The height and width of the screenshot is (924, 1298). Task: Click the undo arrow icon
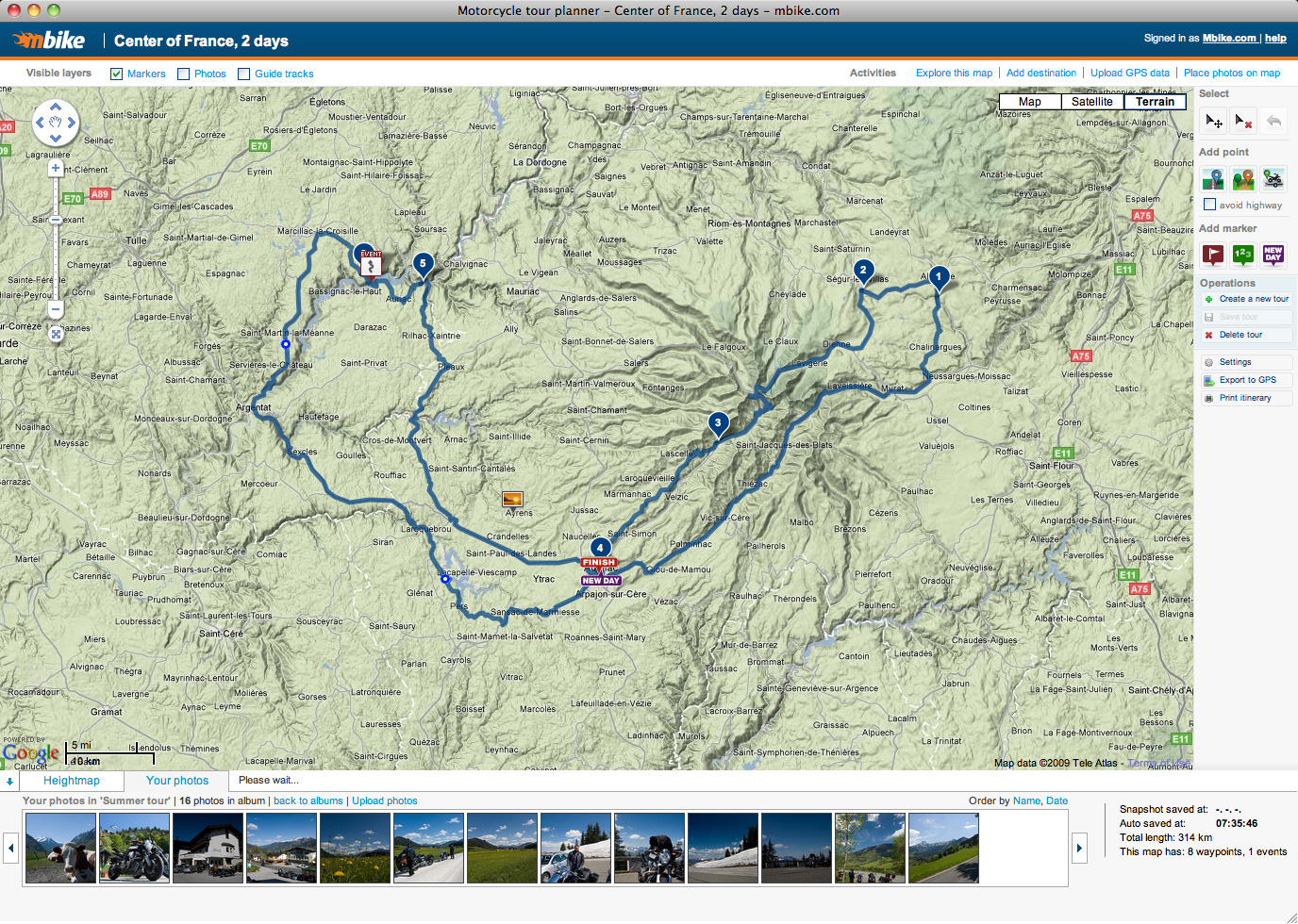pyautogui.click(x=1273, y=121)
